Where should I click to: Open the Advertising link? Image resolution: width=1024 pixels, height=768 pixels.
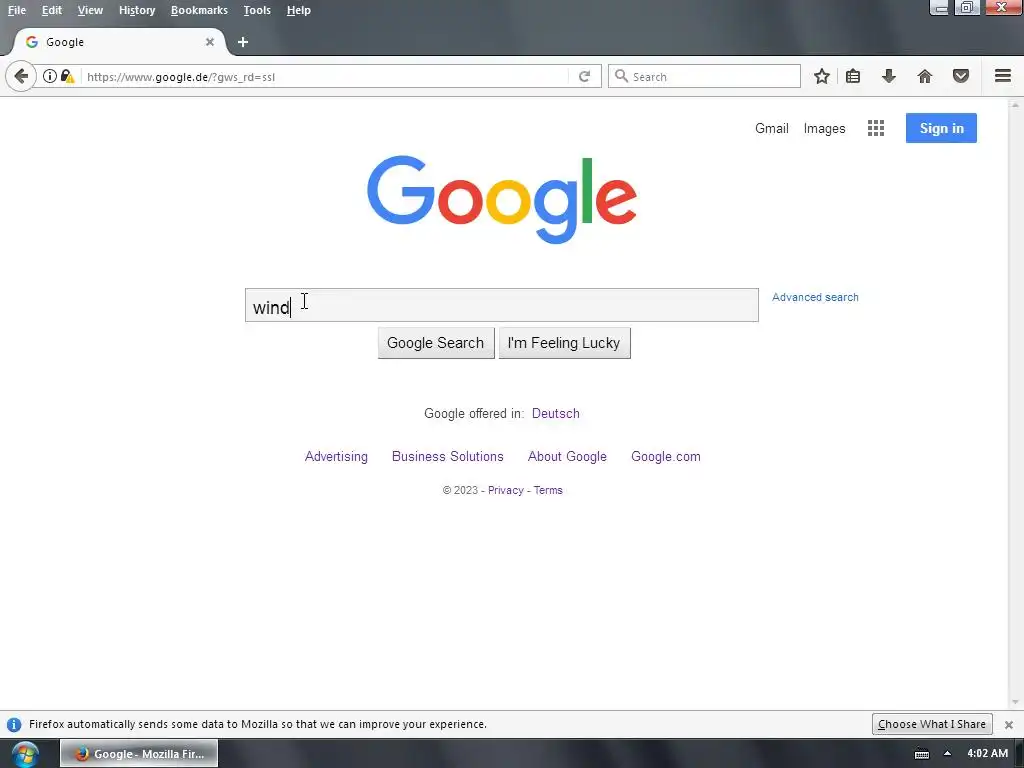pos(336,456)
